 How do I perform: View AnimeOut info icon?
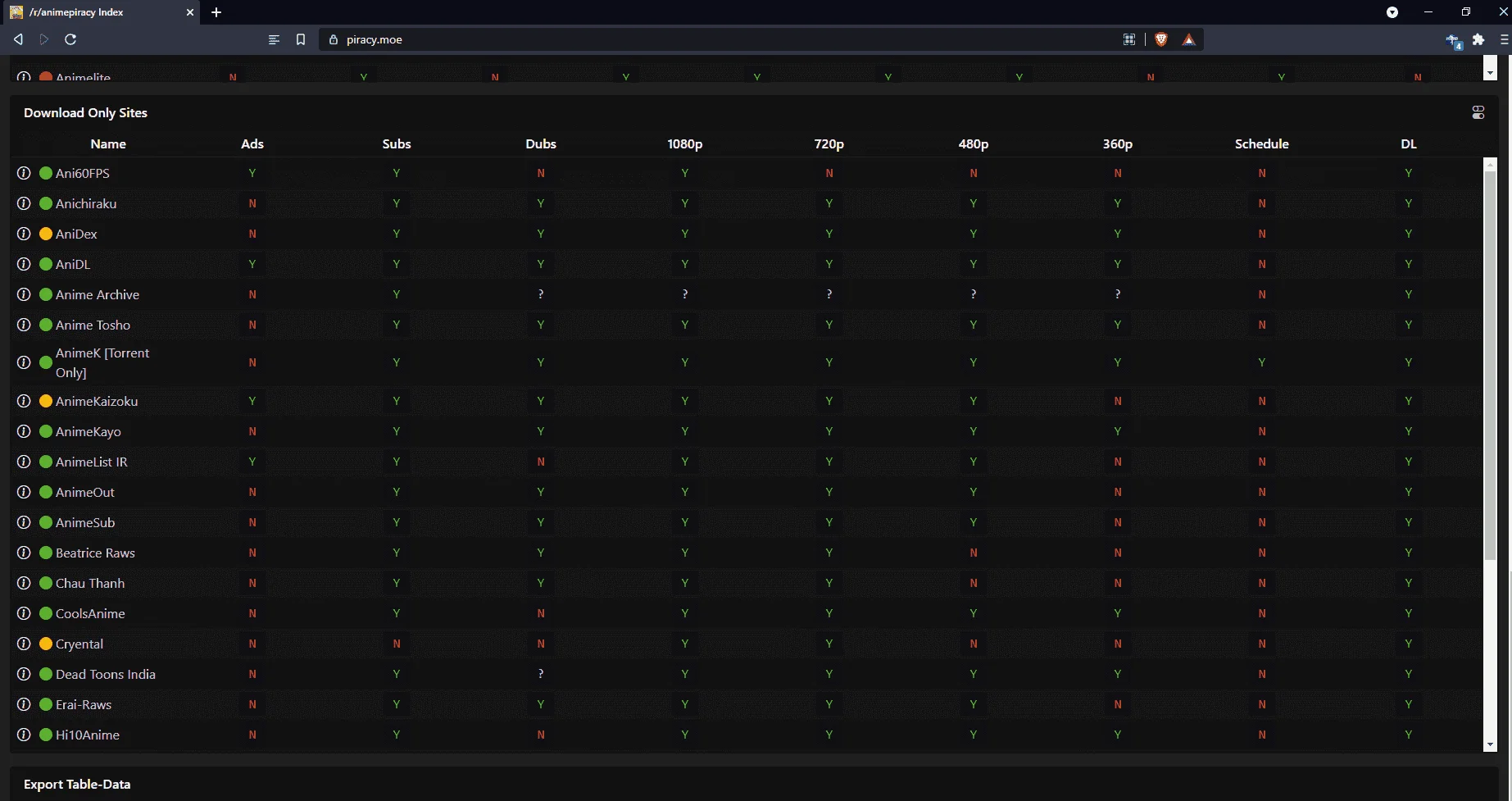[24, 492]
